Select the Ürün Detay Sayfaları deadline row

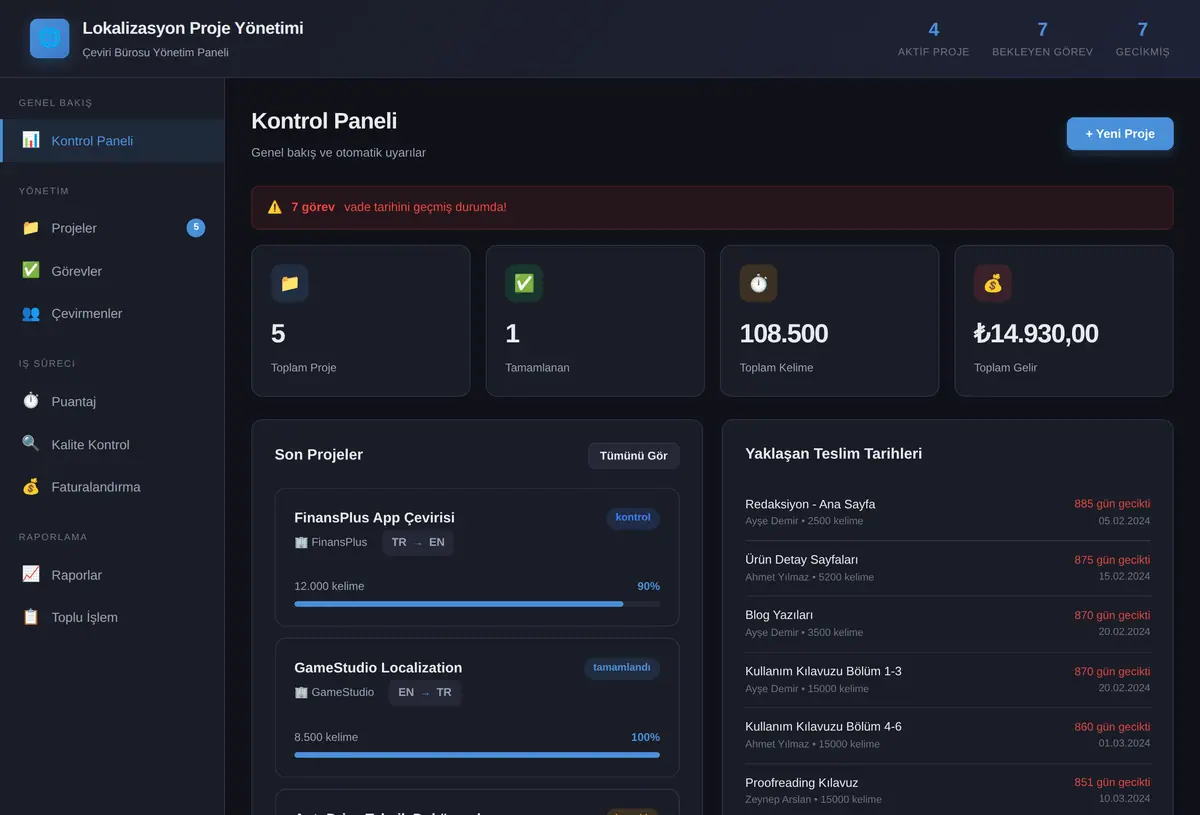coord(948,568)
